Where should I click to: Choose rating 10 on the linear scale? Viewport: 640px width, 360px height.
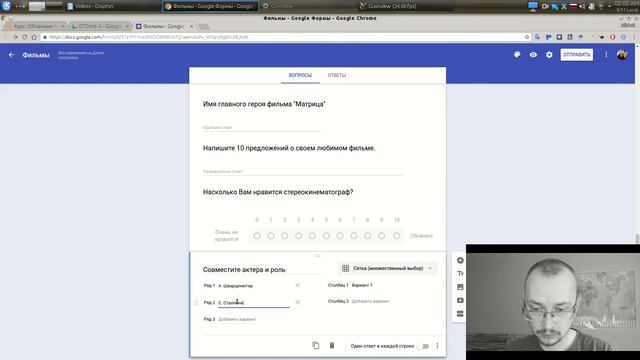coord(396,236)
